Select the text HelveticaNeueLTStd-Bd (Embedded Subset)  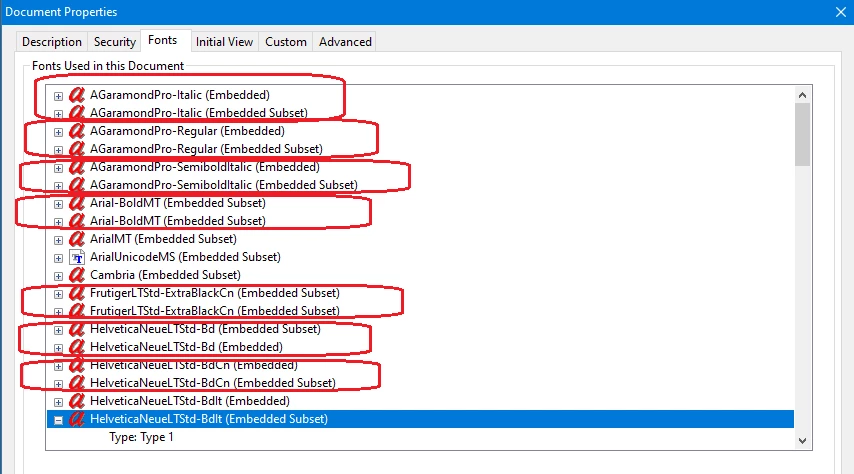tap(205, 329)
